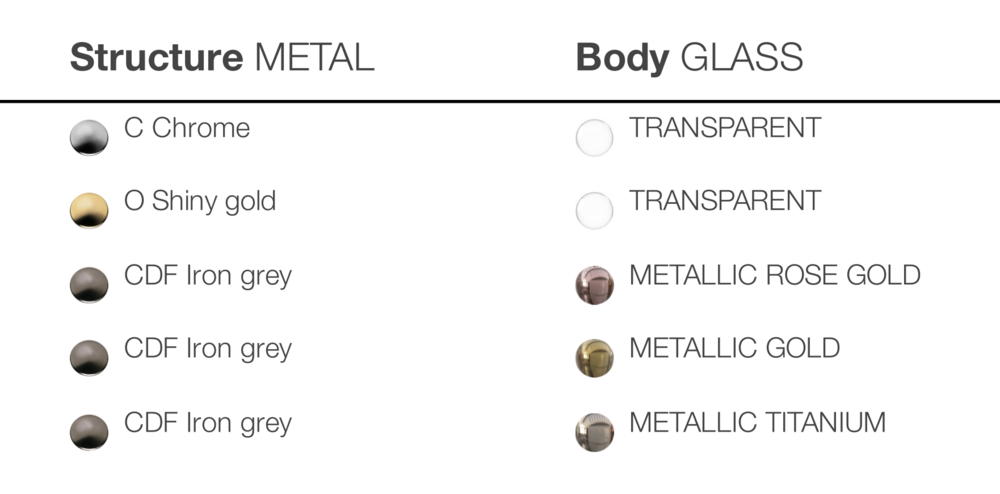Click the METALLIC GOLD text label
Screen dimensions: 1000x494
[x=735, y=349]
